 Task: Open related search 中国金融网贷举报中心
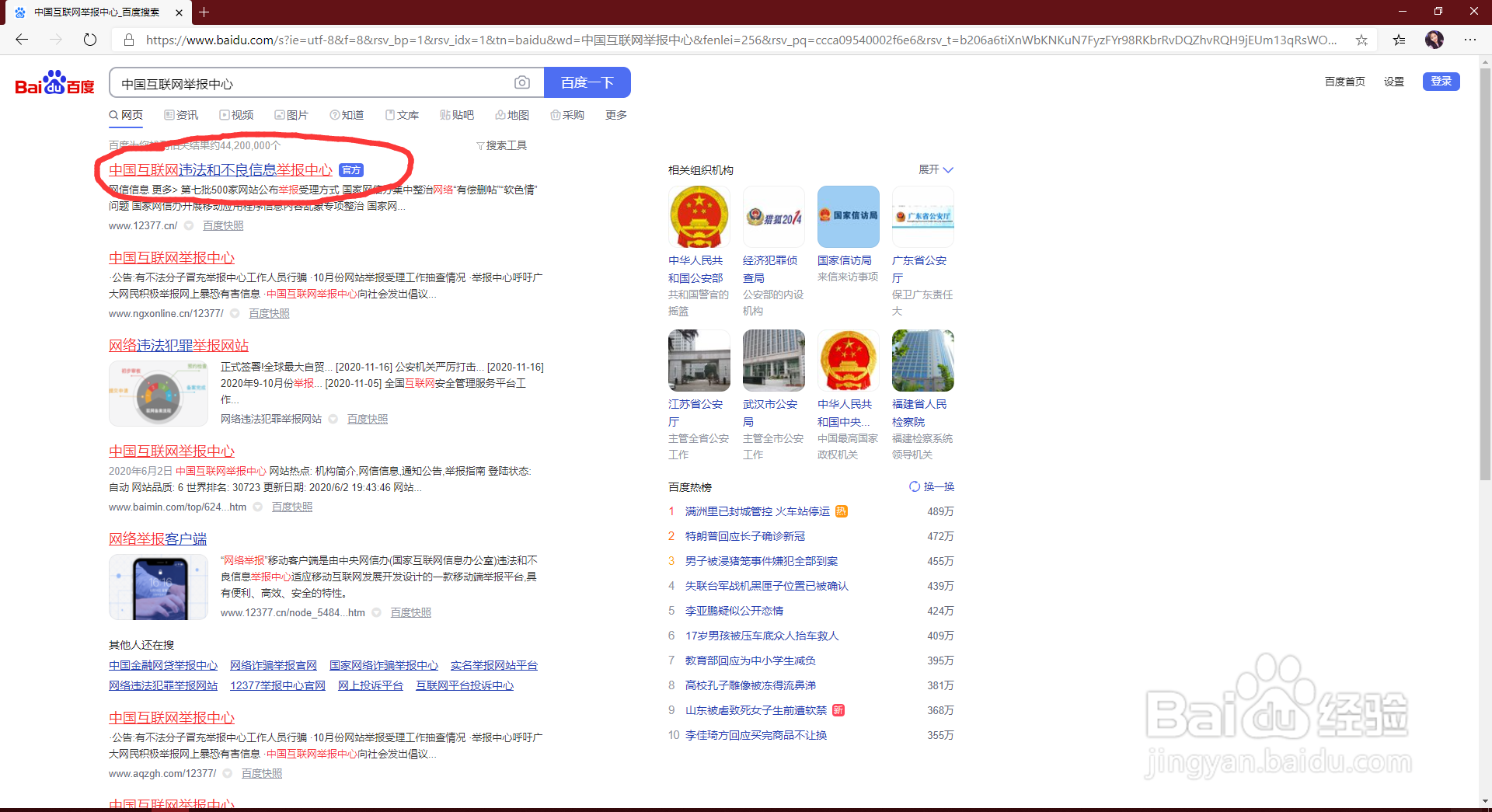(163, 666)
